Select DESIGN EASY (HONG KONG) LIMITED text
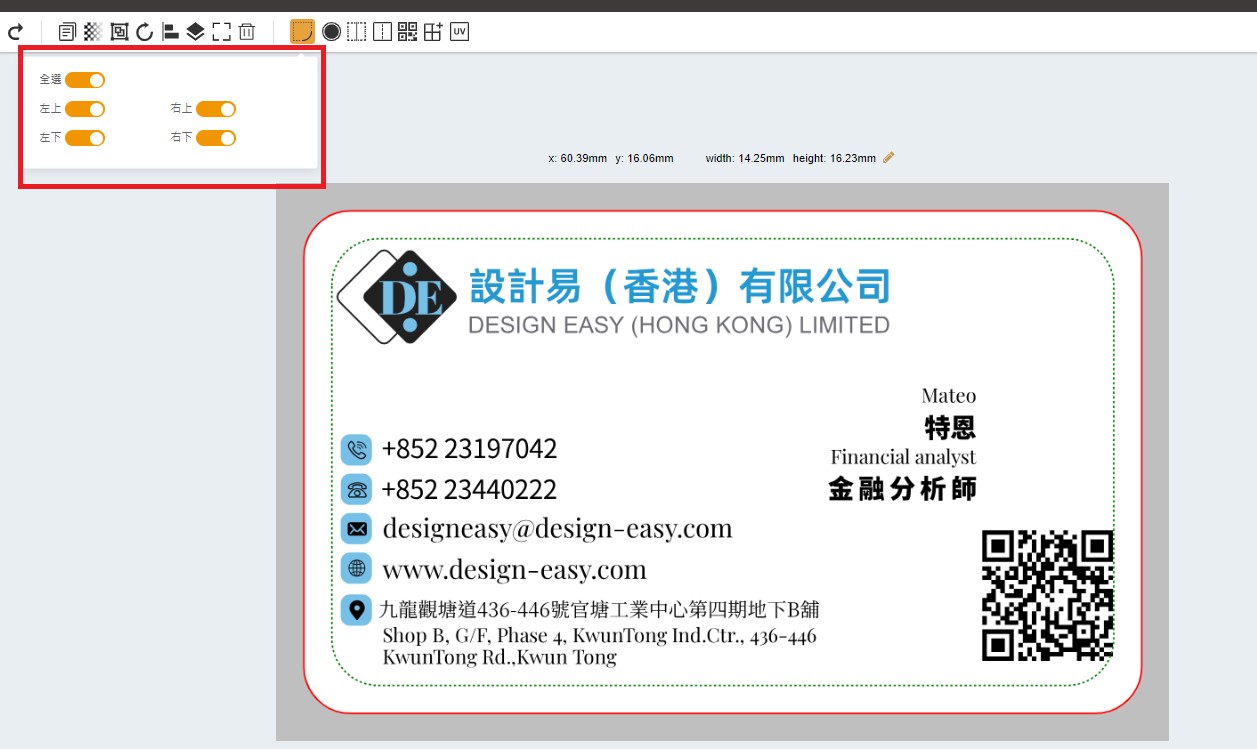 tap(679, 325)
